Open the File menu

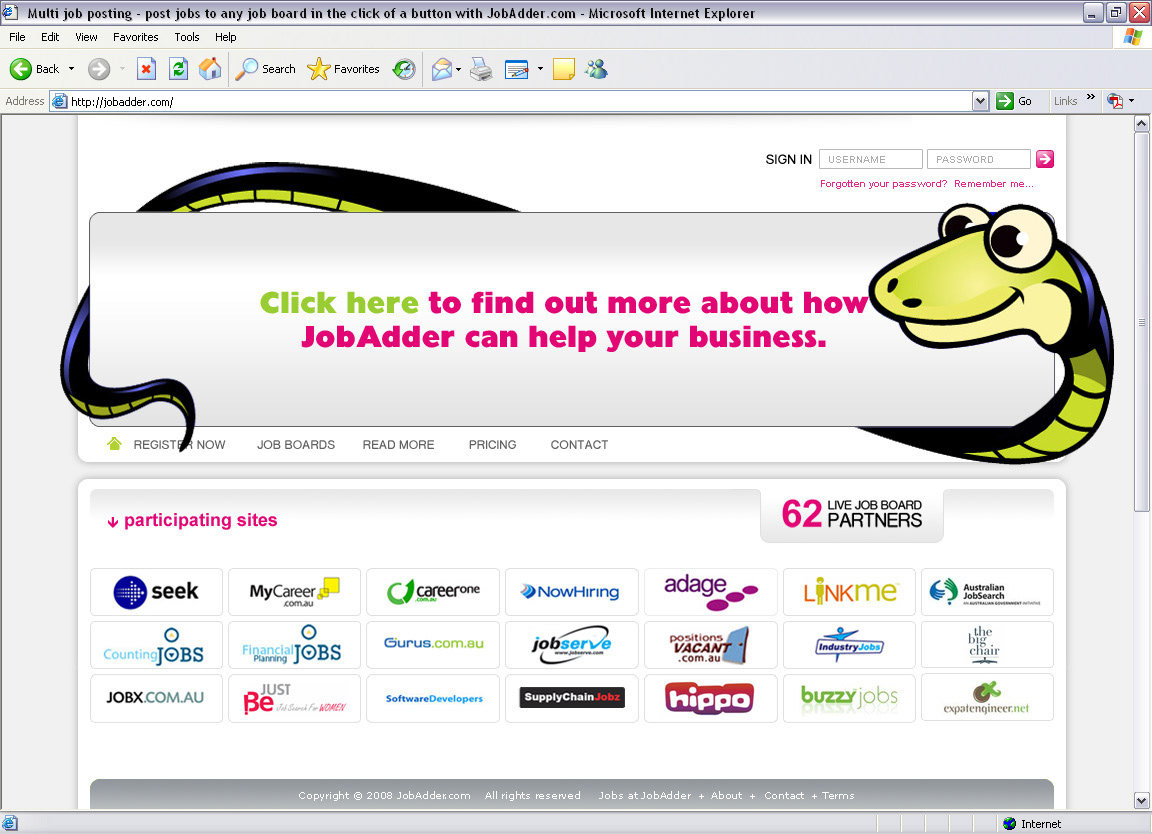(17, 37)
